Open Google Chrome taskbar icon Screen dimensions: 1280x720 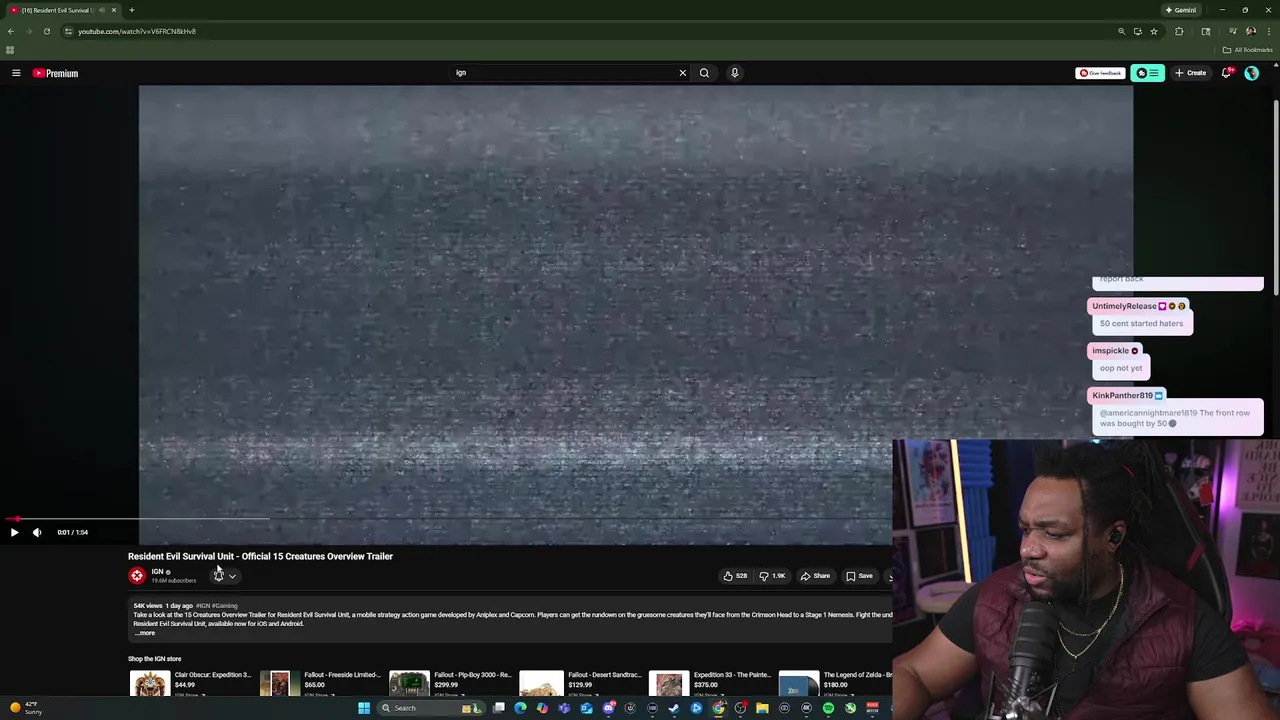[718, 708]
